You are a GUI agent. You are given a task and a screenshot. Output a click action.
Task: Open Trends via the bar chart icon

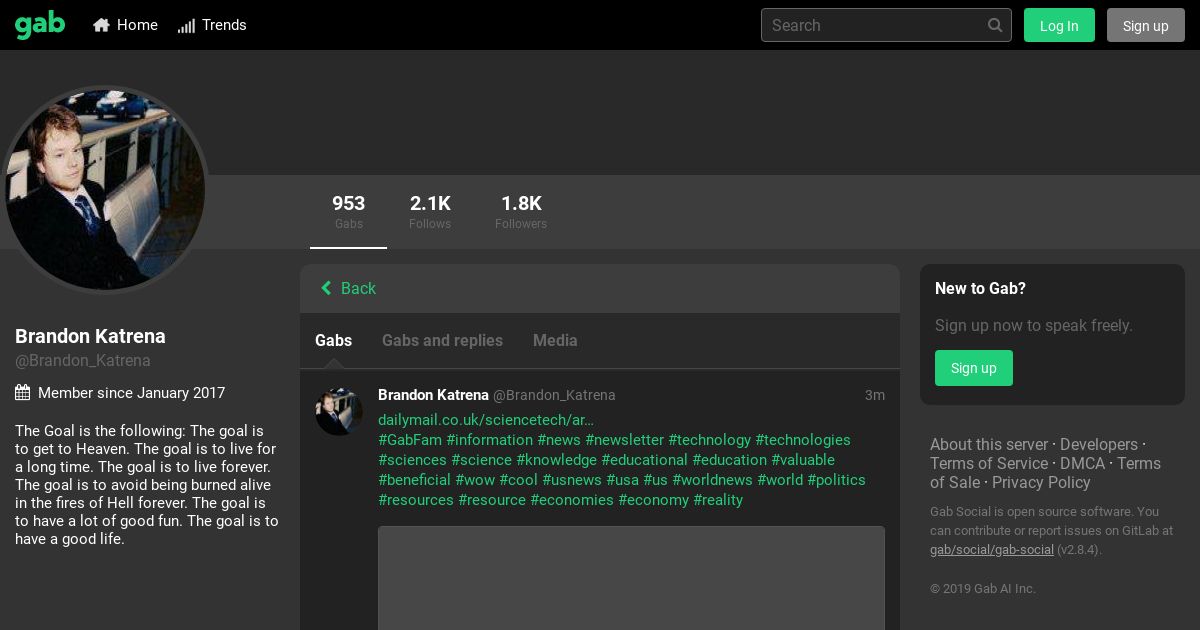(186, 25)
